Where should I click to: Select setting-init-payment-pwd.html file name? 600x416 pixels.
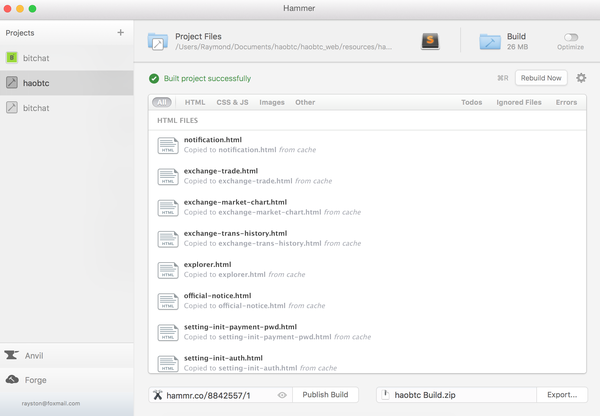tap(240, 327)
